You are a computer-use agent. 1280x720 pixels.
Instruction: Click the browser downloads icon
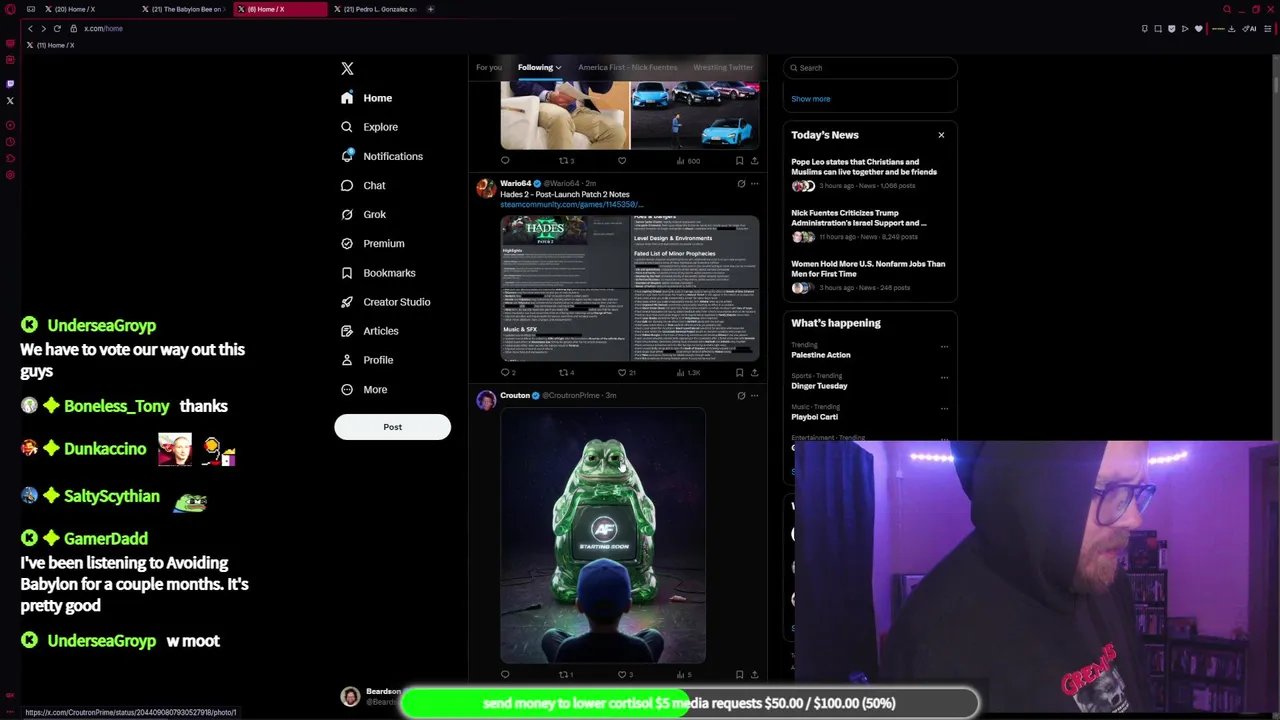point(1231,29)
